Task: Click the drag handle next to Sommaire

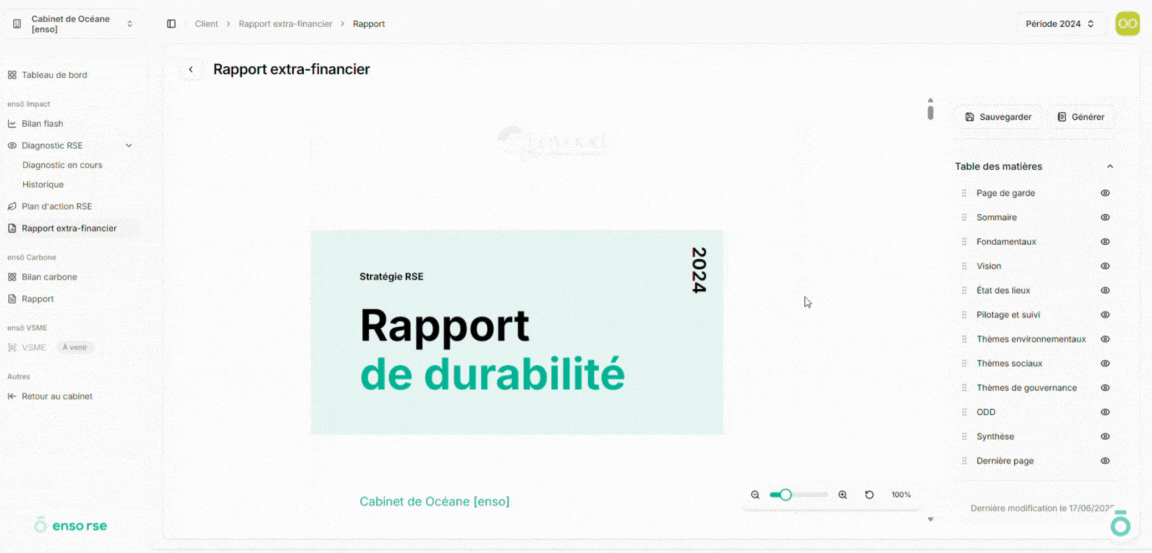Action: pos(965,217)
